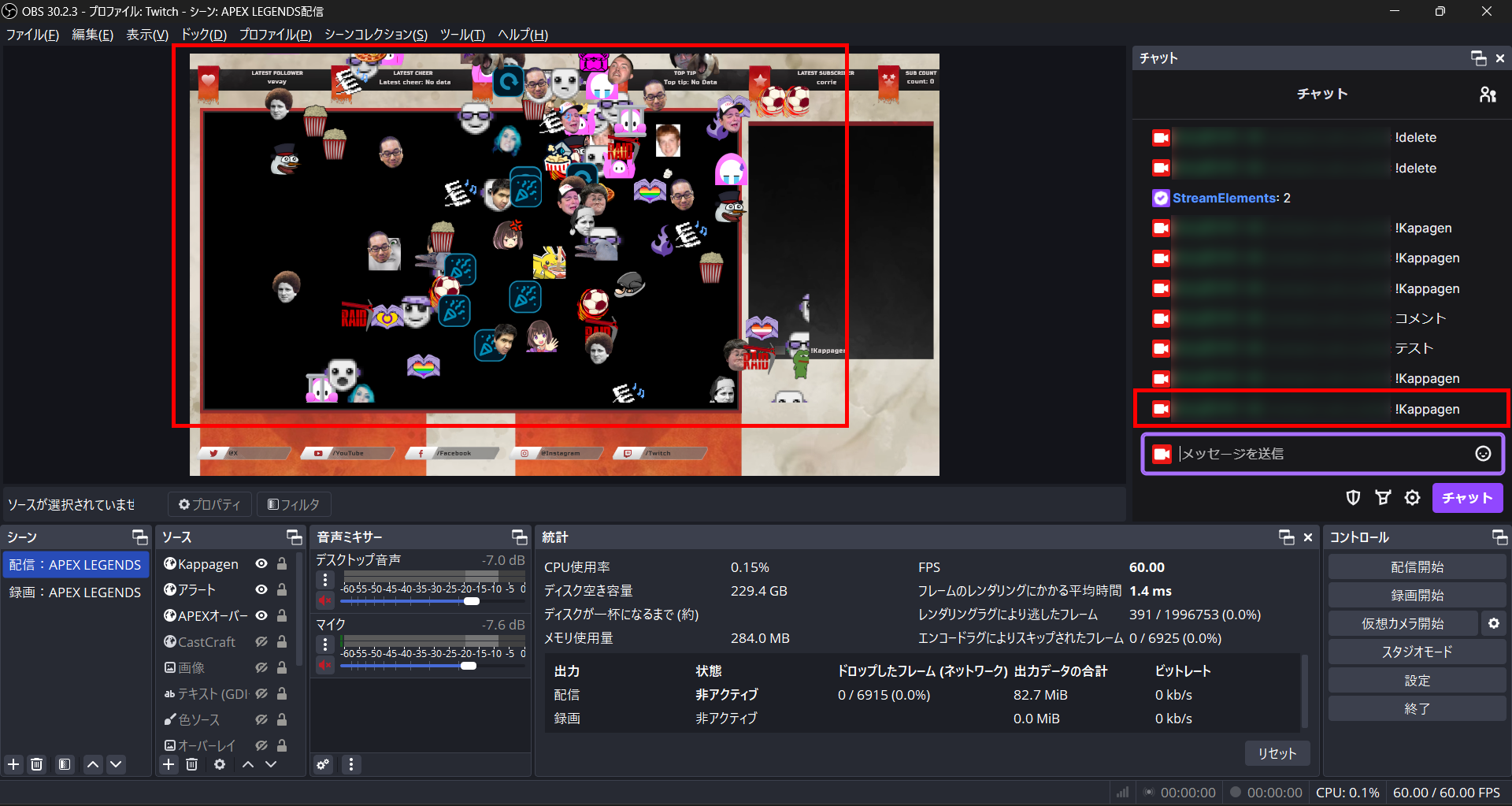This screenshot has height=806, width=1512.
Task: Open options dots for デスクトップ音声
Action: (x=325, y=580)
